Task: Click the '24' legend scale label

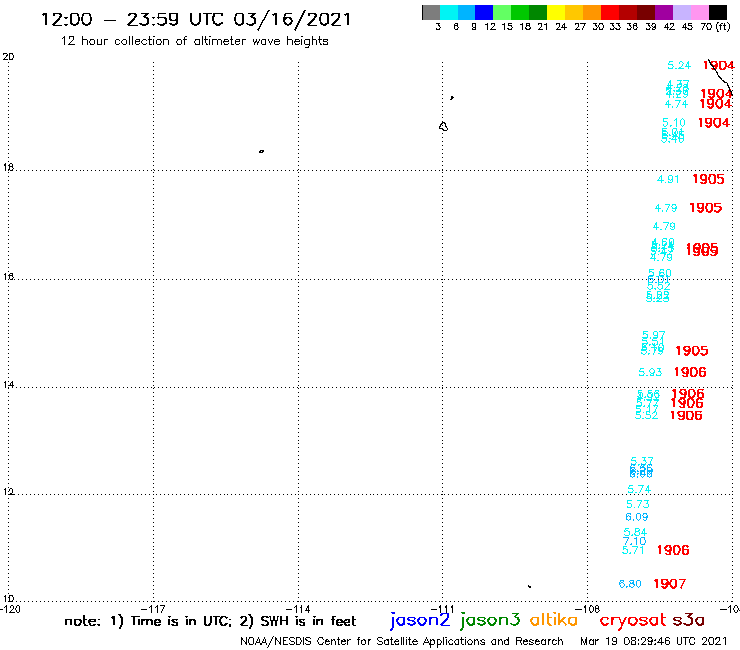Action: coord(561,26)
